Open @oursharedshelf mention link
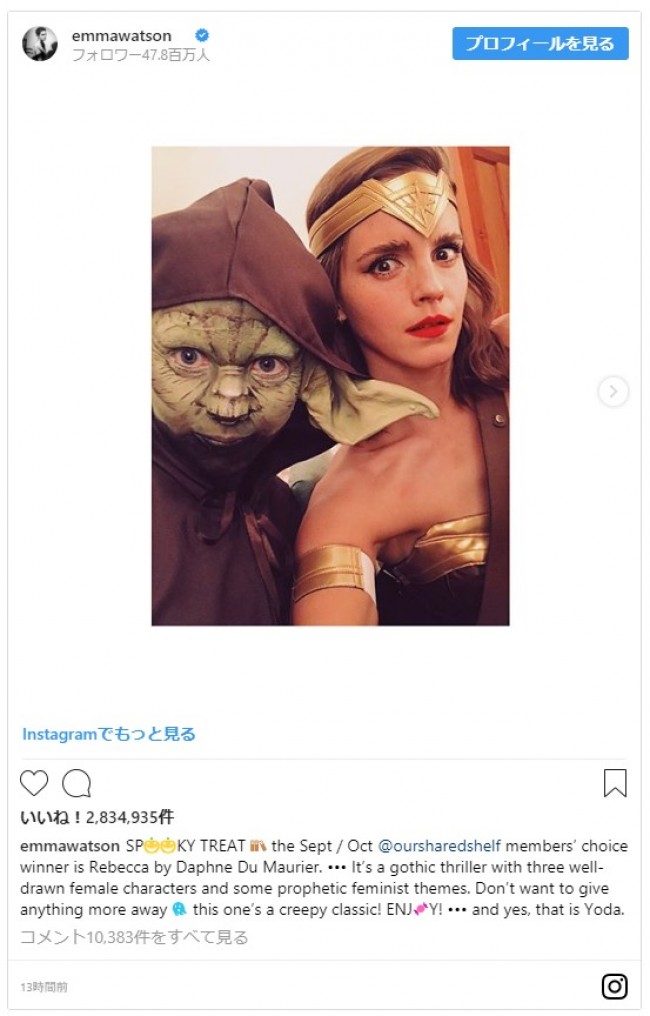This screenshot has width=650, height=1016. click(x=439, y=846)
